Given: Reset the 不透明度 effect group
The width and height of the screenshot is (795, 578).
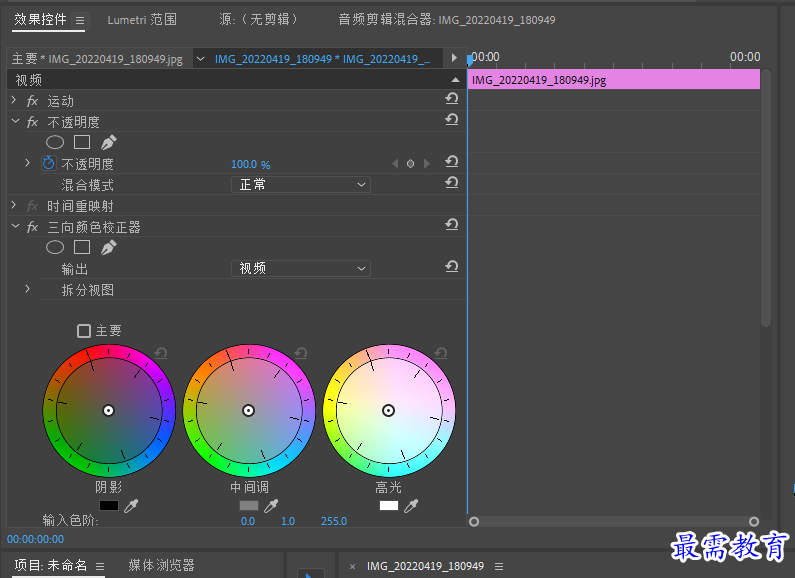Looking at the screenshot, I should (x=452, y=119).
